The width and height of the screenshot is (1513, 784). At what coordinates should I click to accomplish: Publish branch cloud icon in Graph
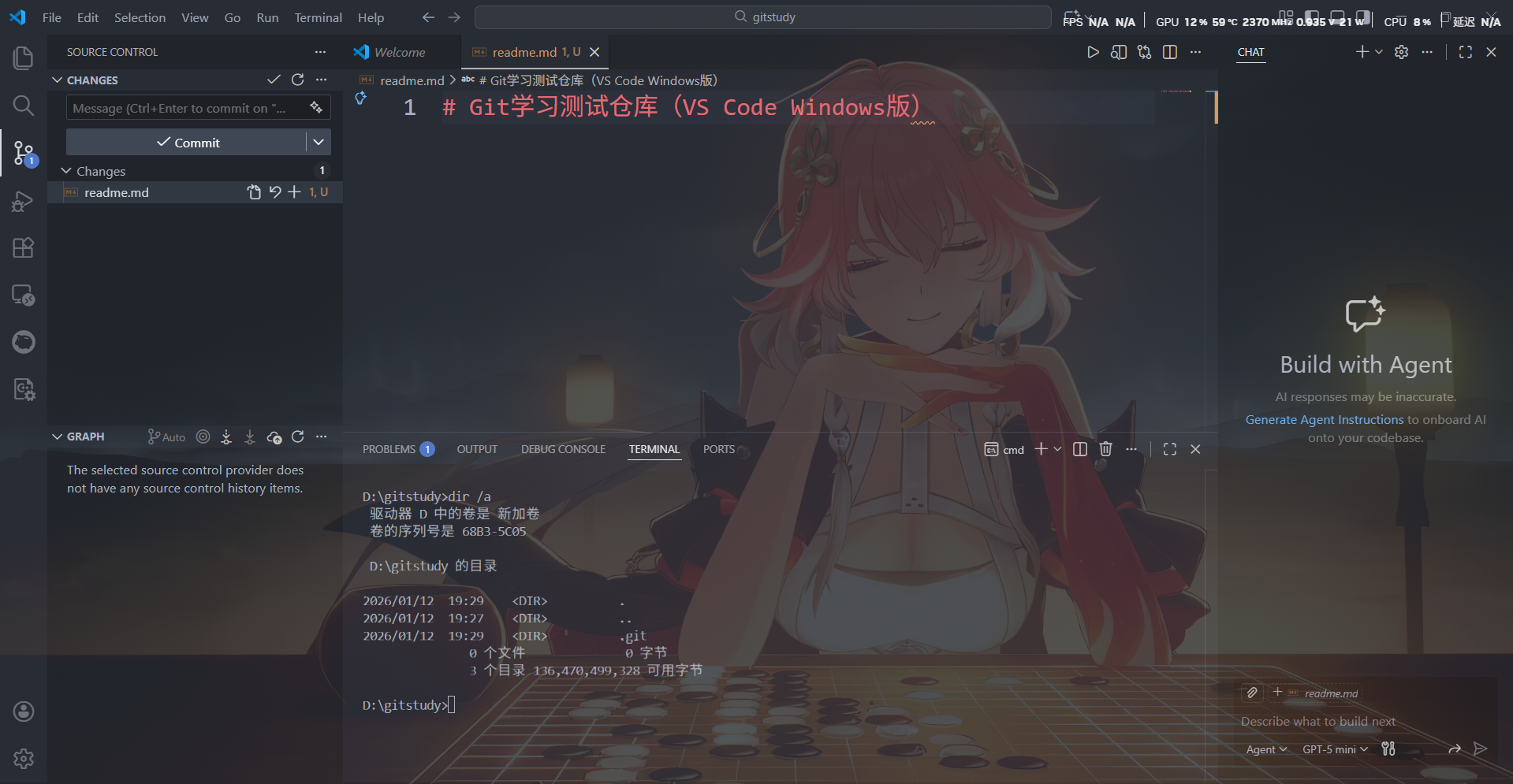(274, 437)
